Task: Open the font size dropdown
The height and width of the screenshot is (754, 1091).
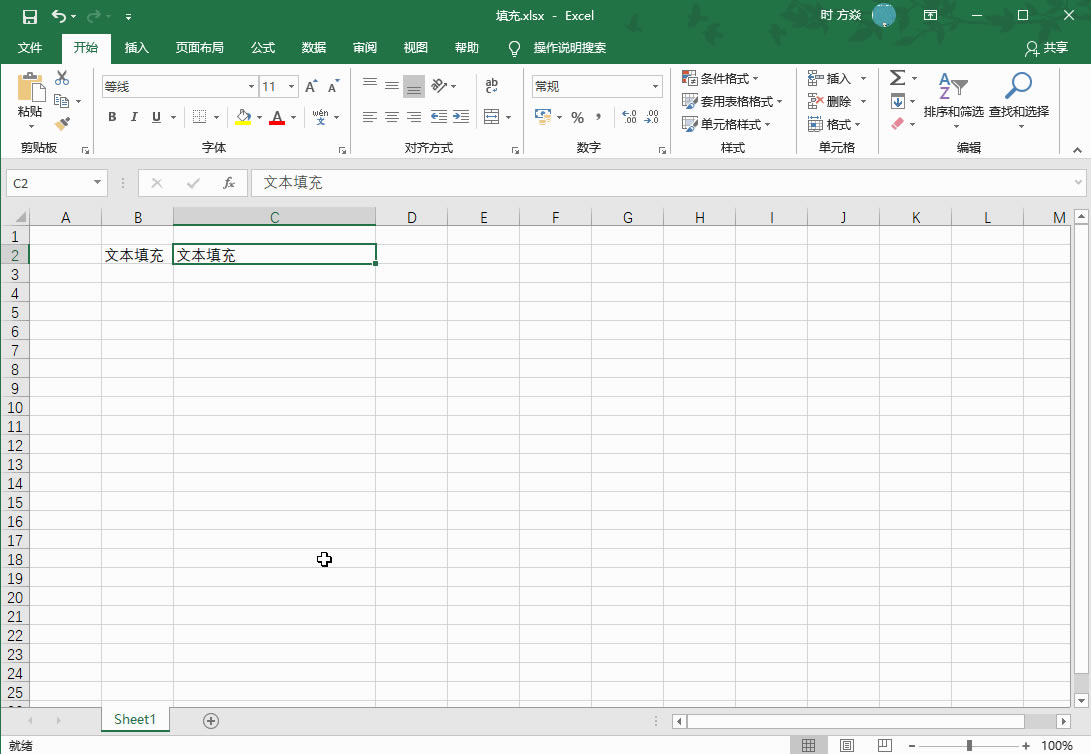Action: 293,86
